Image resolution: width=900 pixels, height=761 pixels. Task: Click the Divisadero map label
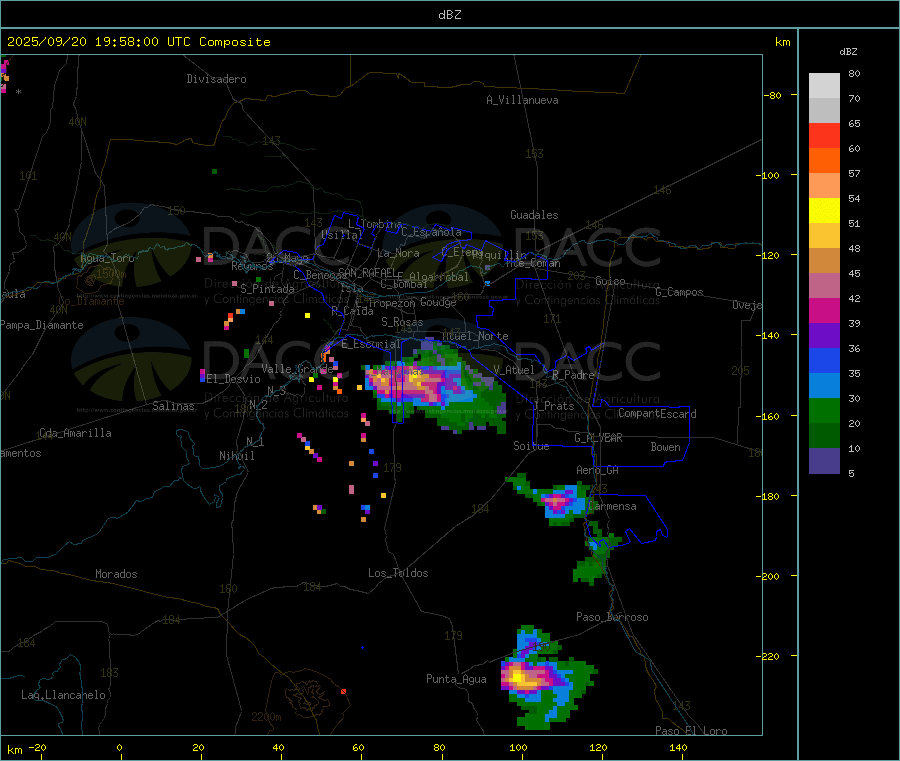216,79
